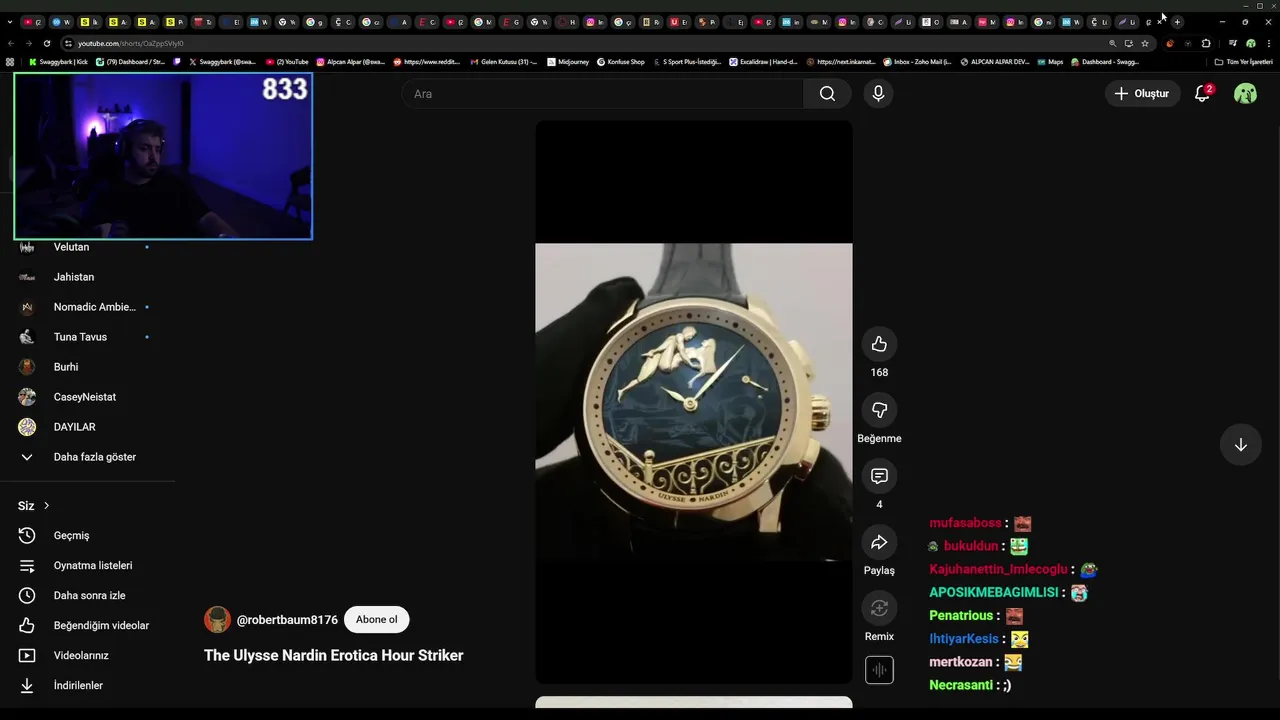Click the zoom magnifier in the address bar
This screenshot has width=1280, height=720.
pyautogui.click(x=1112, y=43)
